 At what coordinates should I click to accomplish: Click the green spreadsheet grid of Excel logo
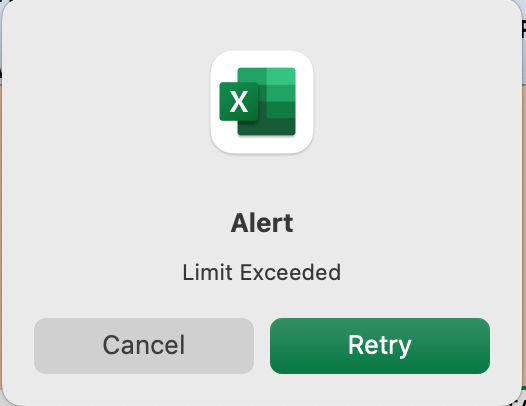click(x=266, y=102)
